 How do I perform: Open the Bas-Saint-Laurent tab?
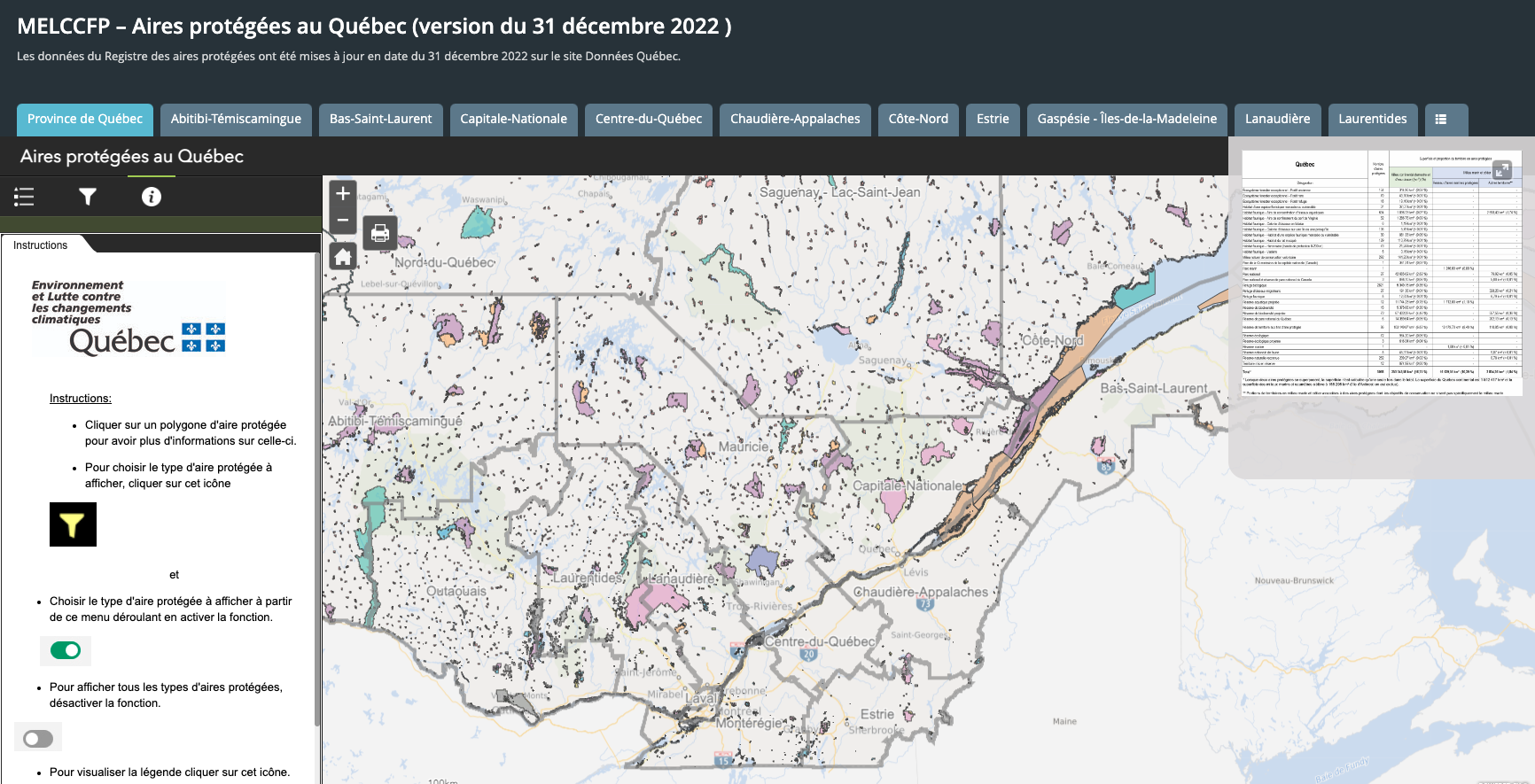pos(381,120)
